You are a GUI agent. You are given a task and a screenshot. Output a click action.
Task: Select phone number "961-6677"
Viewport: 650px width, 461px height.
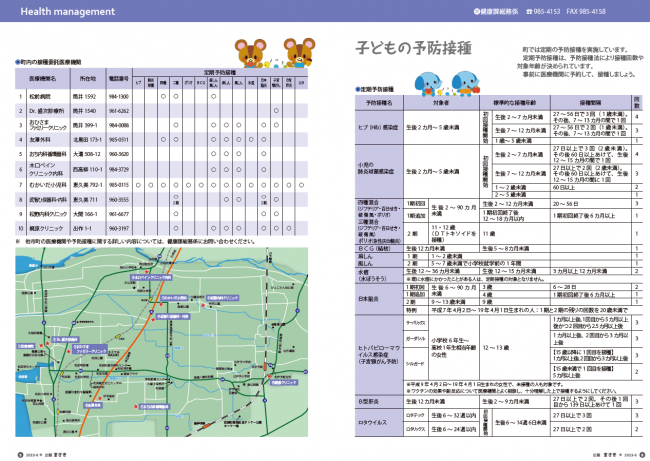(119, 214)
